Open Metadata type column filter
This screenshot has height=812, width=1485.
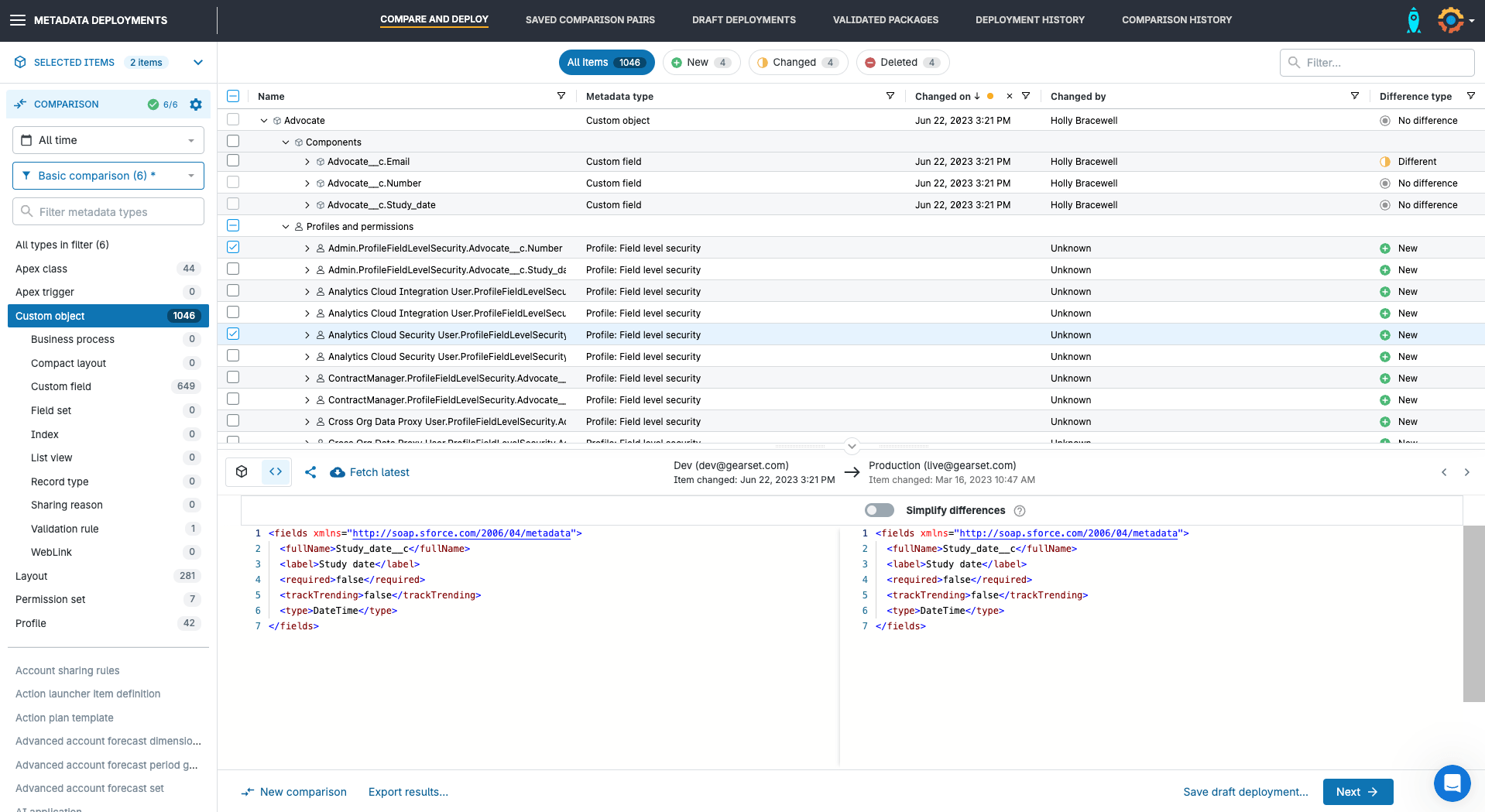click(890, 96)
